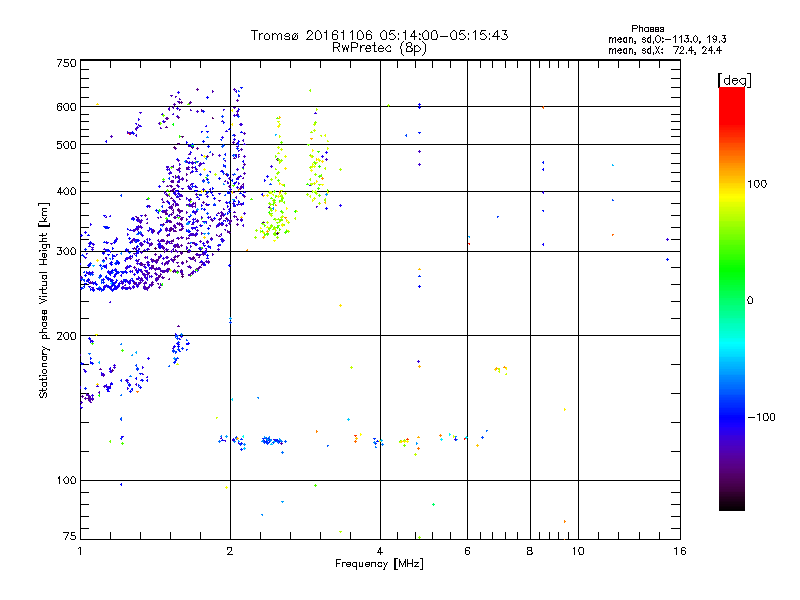
Task: Click the y-axis tick label '600'
Action: pos(66,107)
